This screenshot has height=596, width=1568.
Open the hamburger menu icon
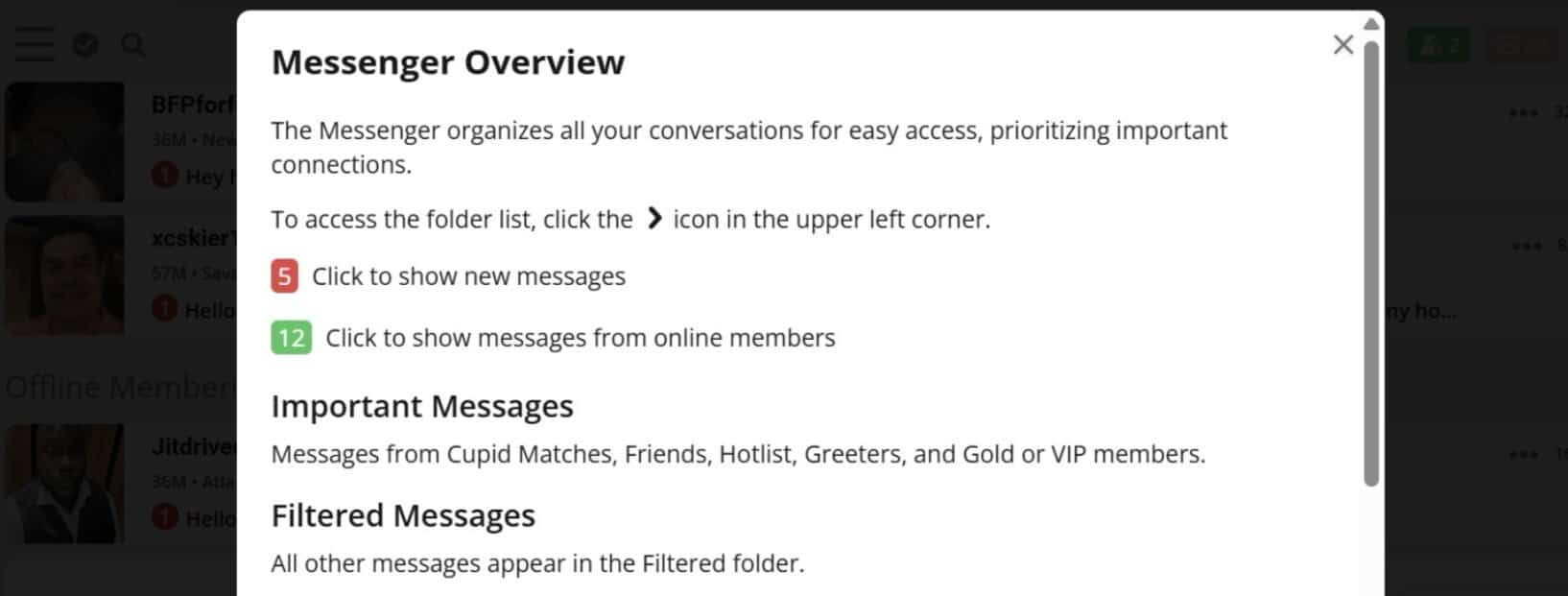click(34, 44)
